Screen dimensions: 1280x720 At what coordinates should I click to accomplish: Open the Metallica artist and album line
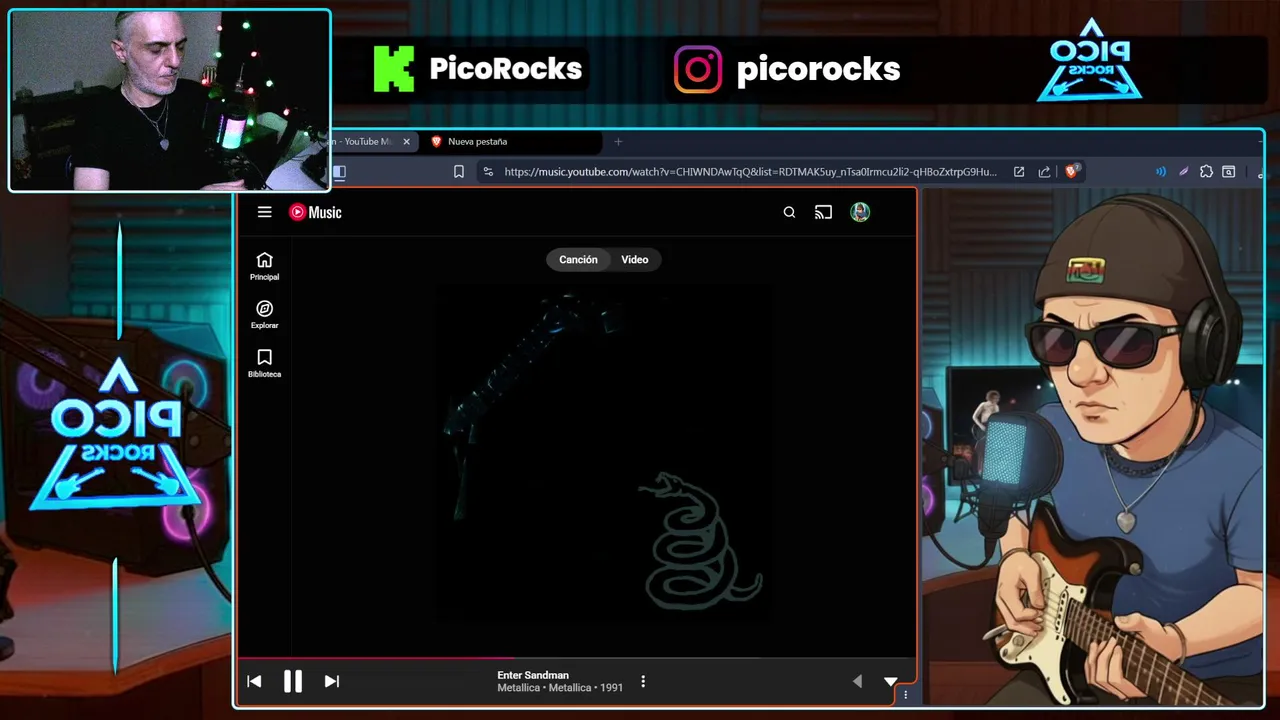(560, 688)
